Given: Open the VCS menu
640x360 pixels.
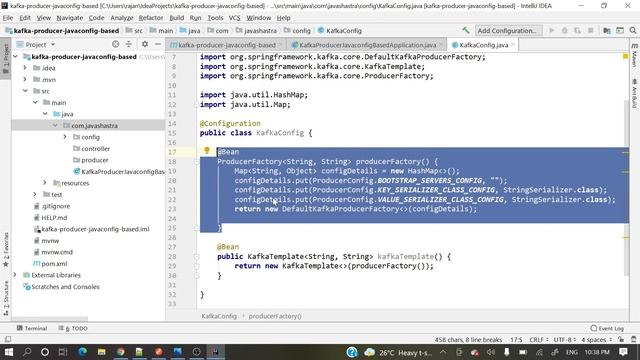Looking at the screenshot, I should (x=234, y=18).
